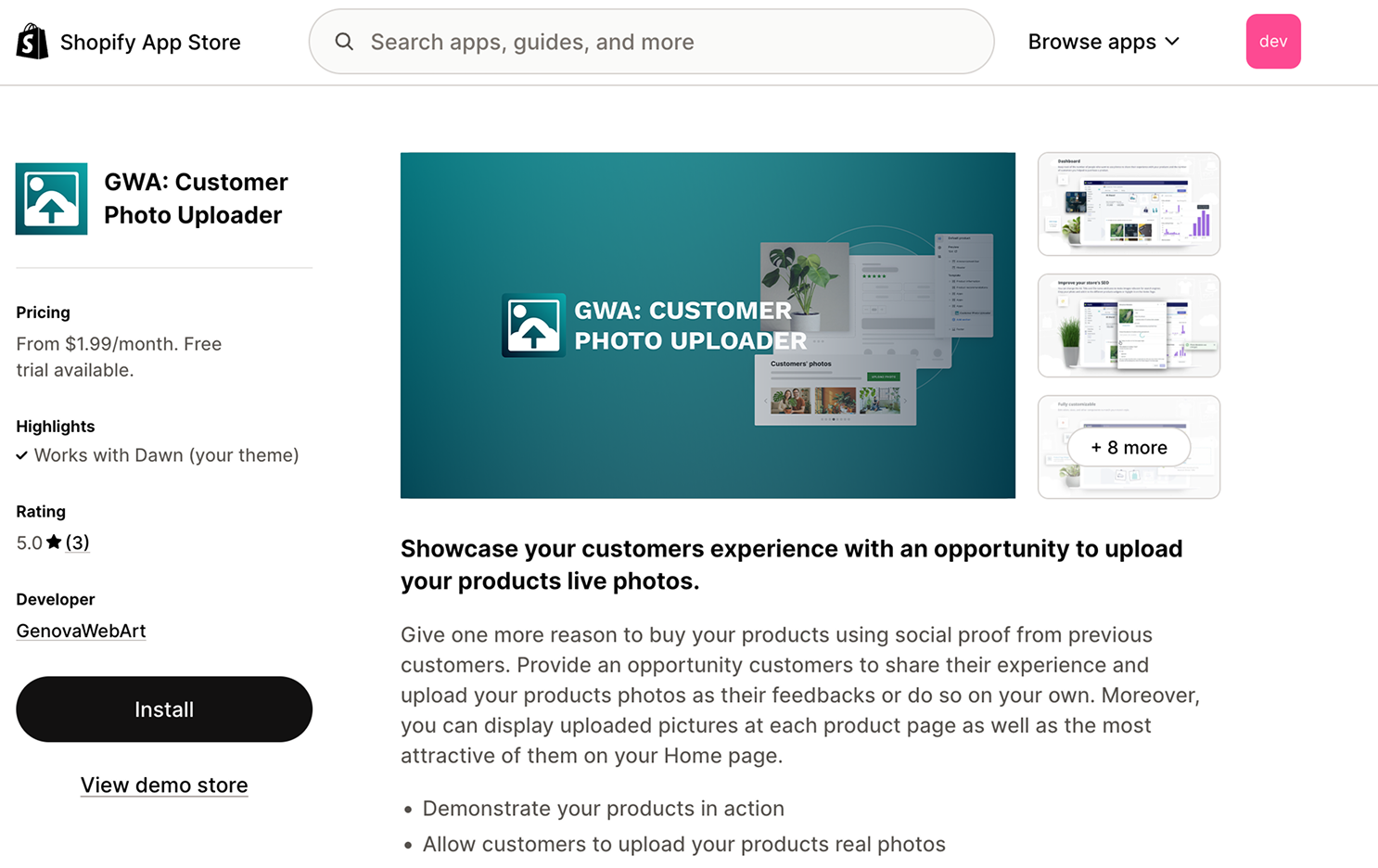1378x868 pixels.
Task: Select the Improve your store's SEO thumbnail
Action: coord(1129,325)
